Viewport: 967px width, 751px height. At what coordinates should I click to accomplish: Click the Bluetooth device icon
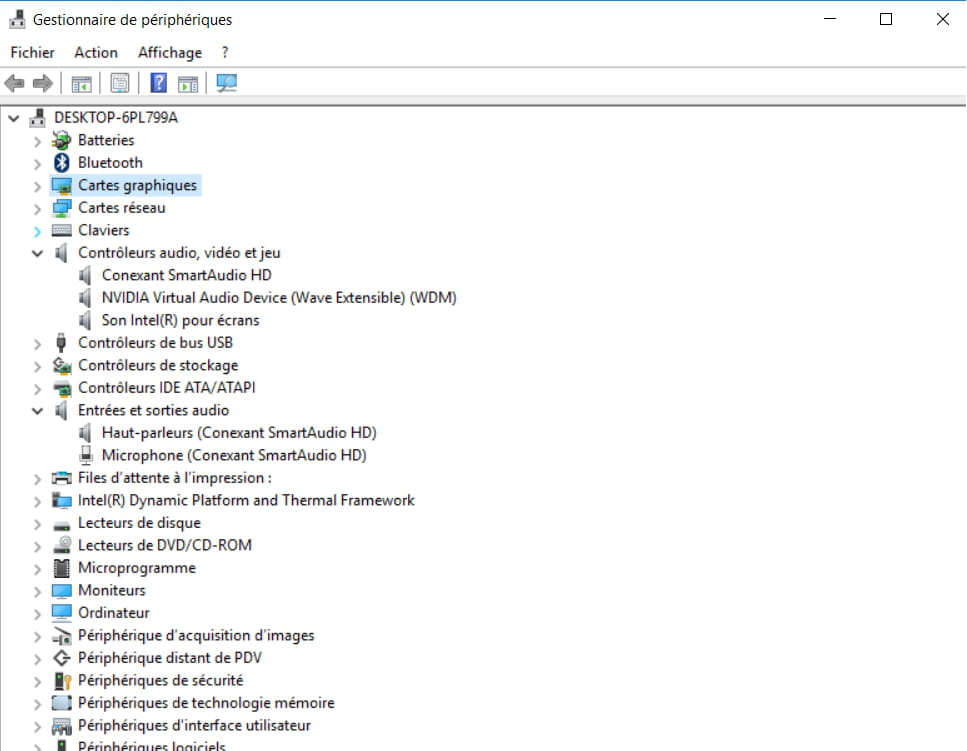pyautogui.click(x=62, y=163)
